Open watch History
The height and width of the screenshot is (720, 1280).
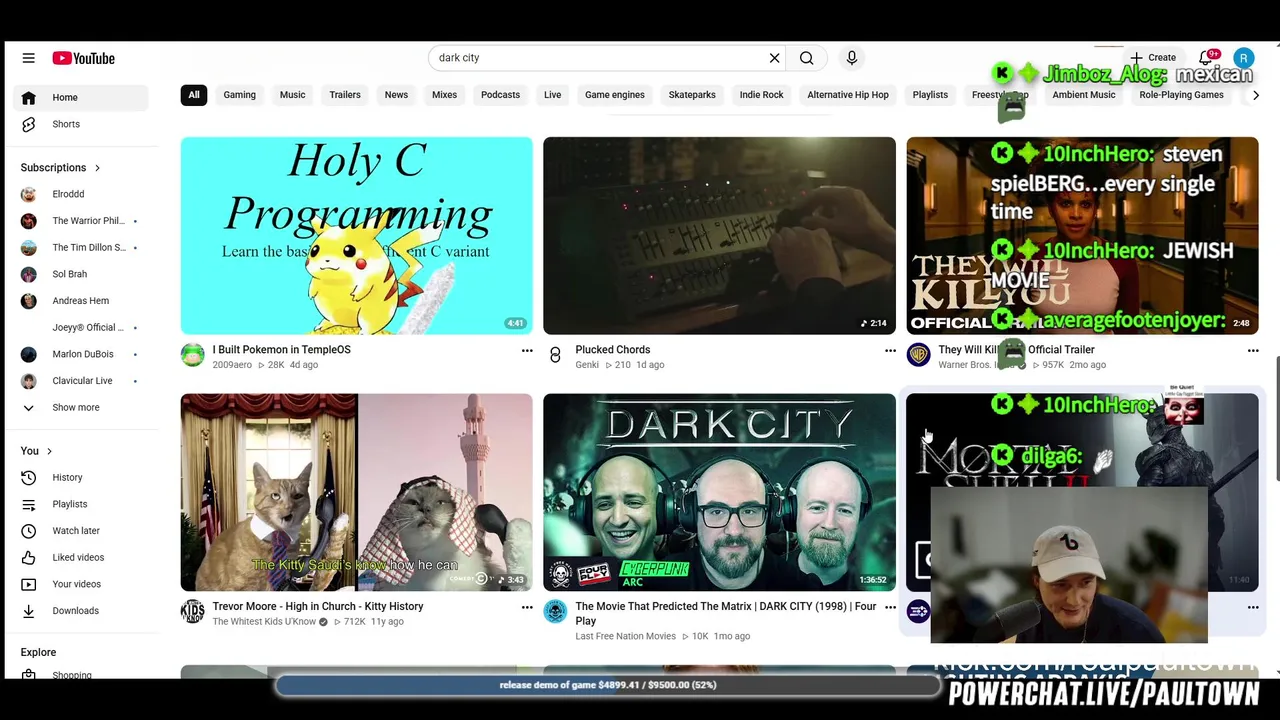pyautogui.click(x=81, y=477)
